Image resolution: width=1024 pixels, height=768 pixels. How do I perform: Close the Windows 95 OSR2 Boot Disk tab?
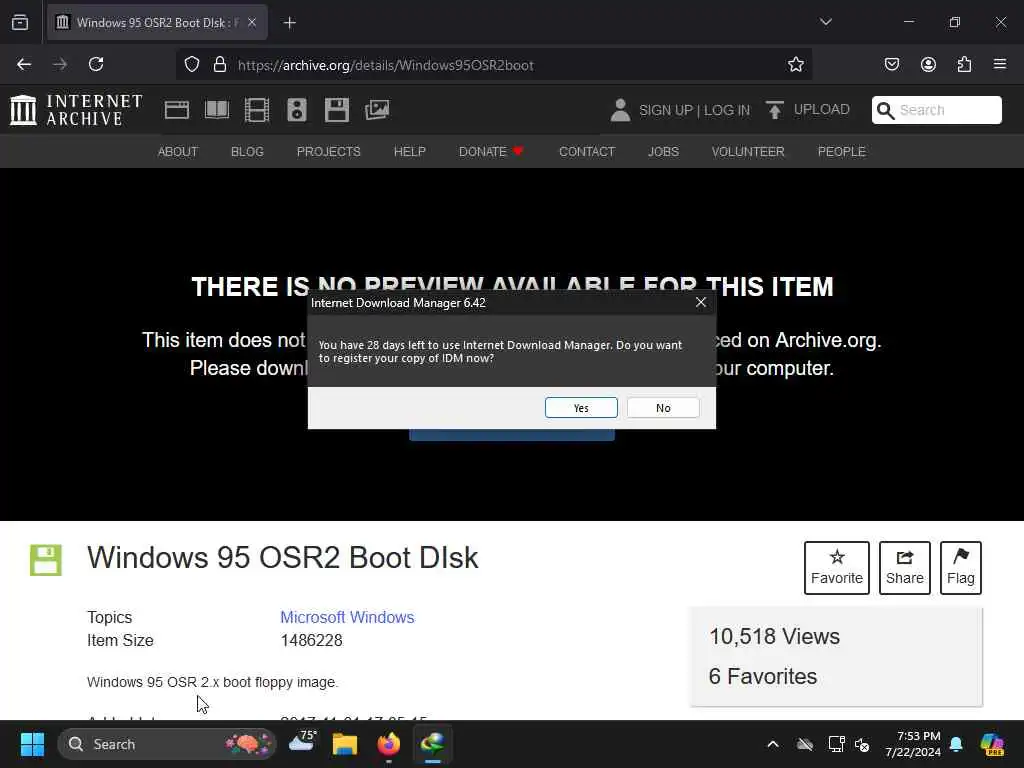(x=252, y=22)
